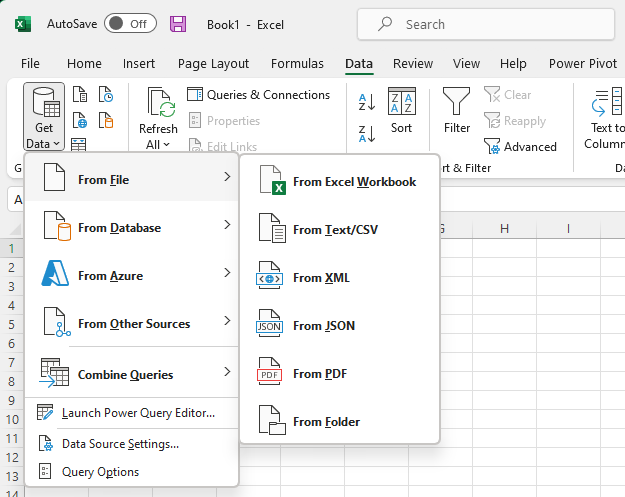625x497 pixels.
Task: Expand the From Database submenu
Action: [131, 228]
